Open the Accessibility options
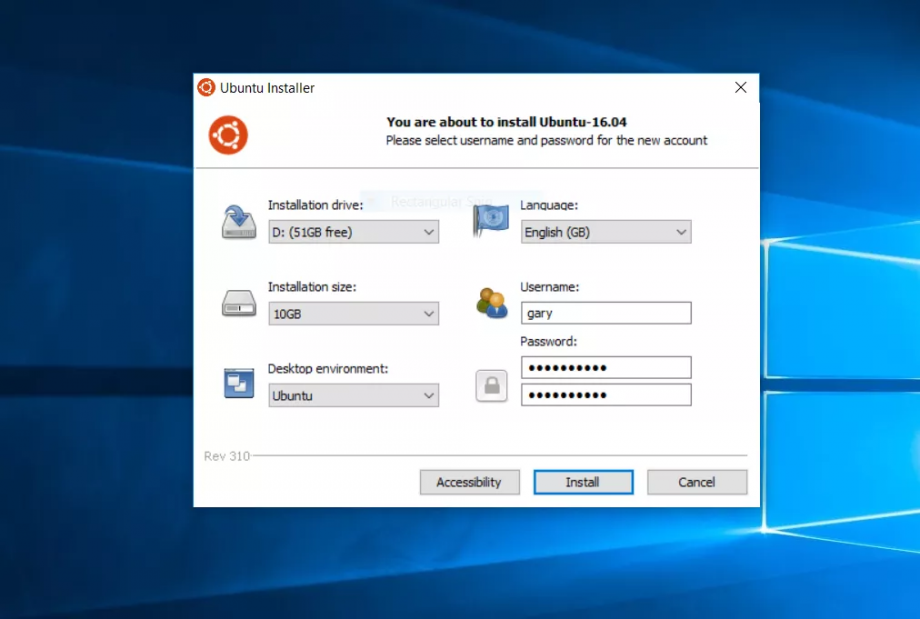Screen dimensions: 920x619 (x=469, y=482)
